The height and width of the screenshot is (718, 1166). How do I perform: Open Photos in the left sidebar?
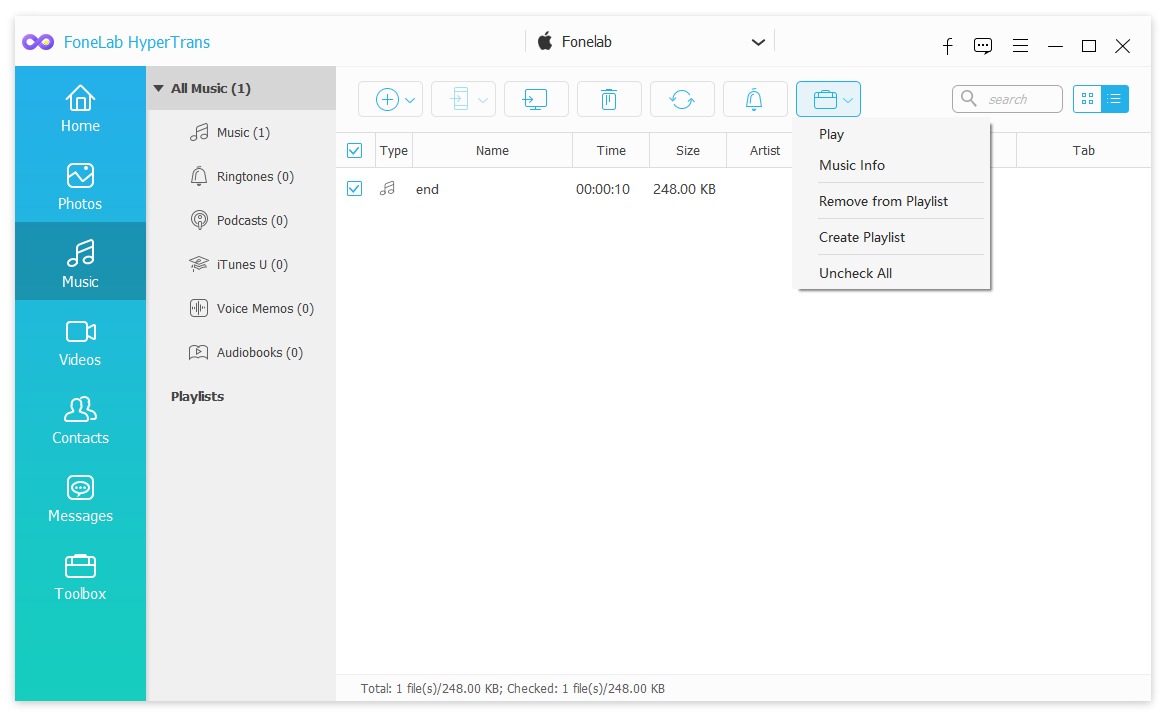(x=80, y=186)
